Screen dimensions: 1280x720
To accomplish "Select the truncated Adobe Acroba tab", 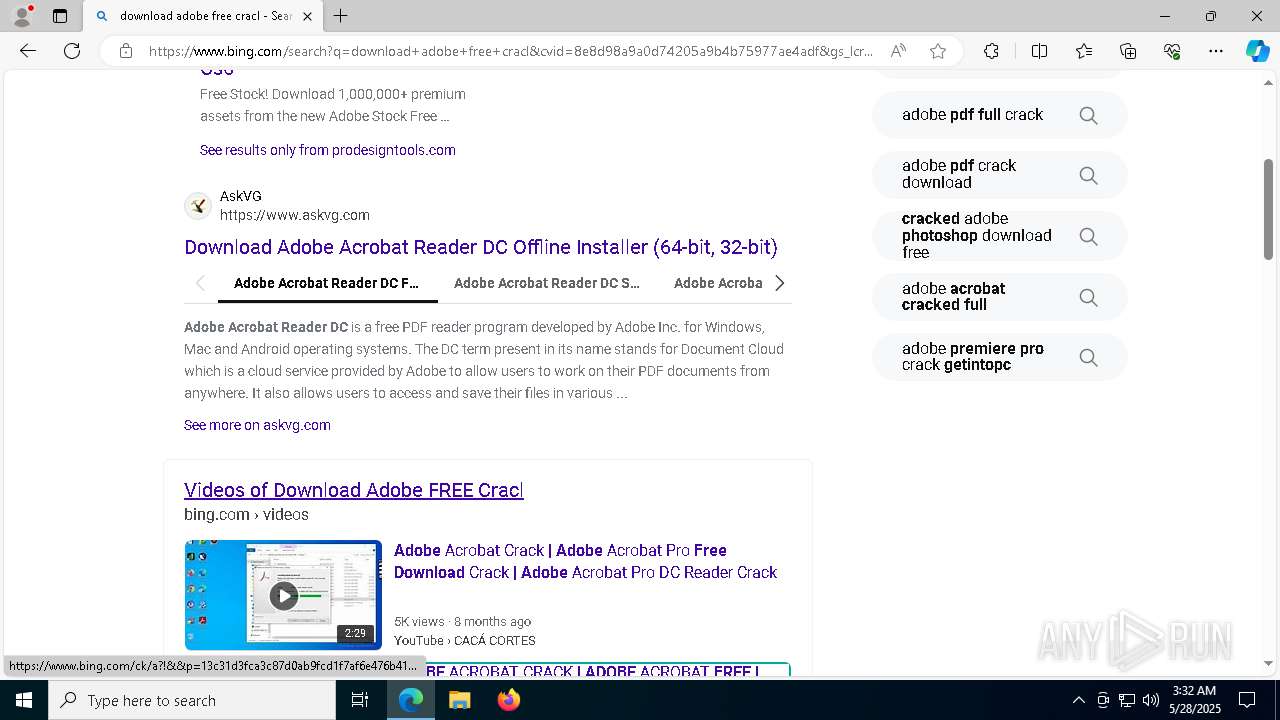I will tap(718, 283).
